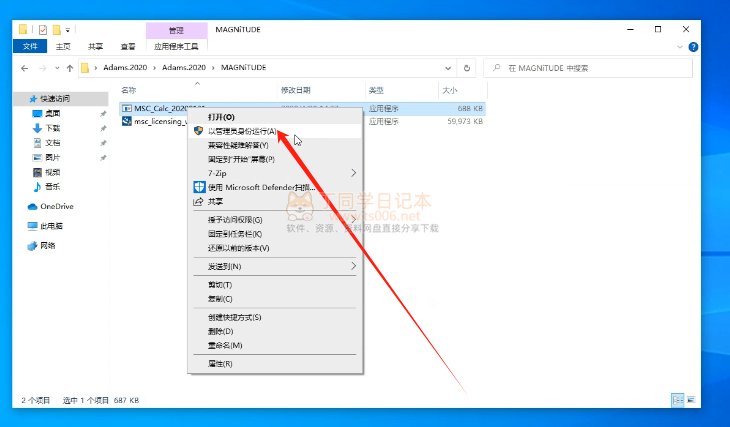Expand the 7-Zip submenu
This screenshot has width=730, height=427.
[354, 173]
